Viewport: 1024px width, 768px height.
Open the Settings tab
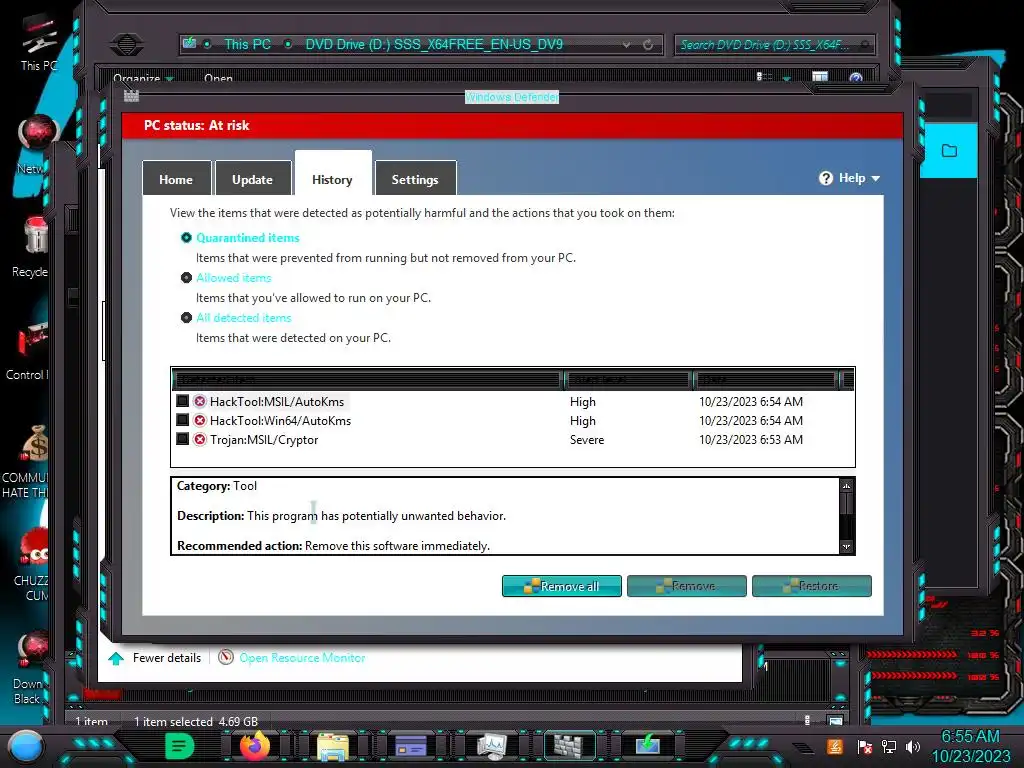pos(415,178)
